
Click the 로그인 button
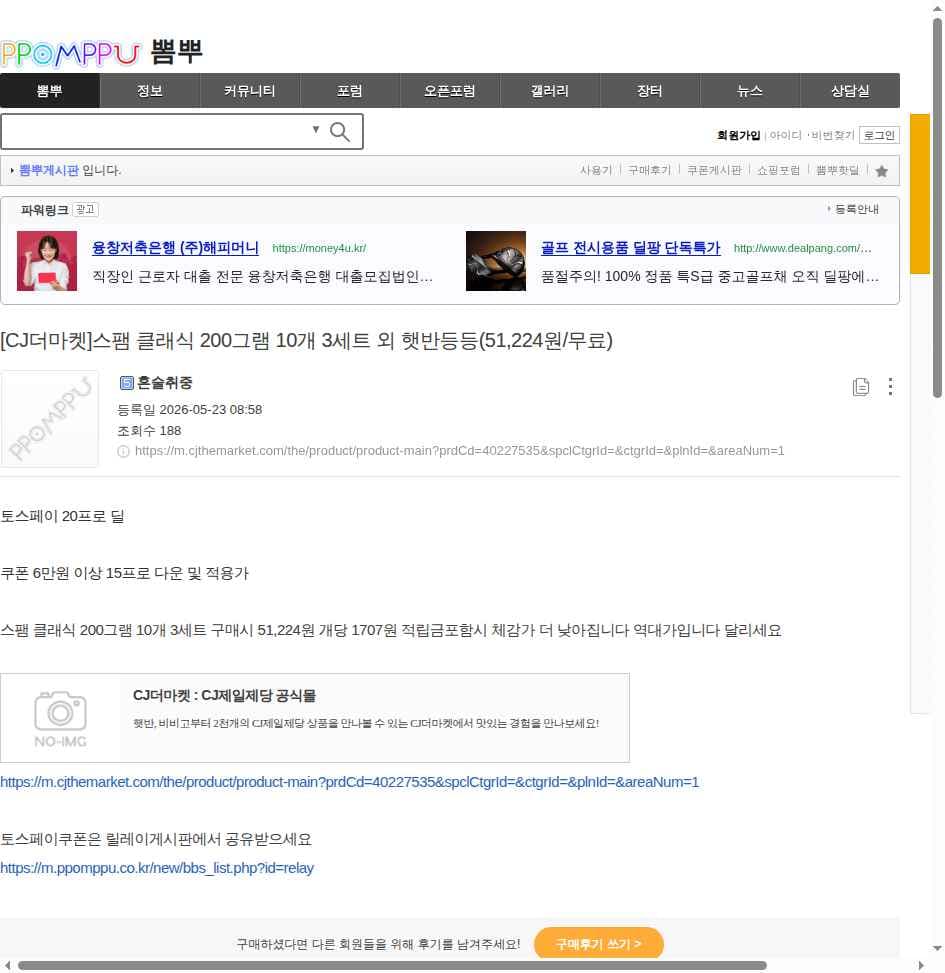tap(879, 135)
